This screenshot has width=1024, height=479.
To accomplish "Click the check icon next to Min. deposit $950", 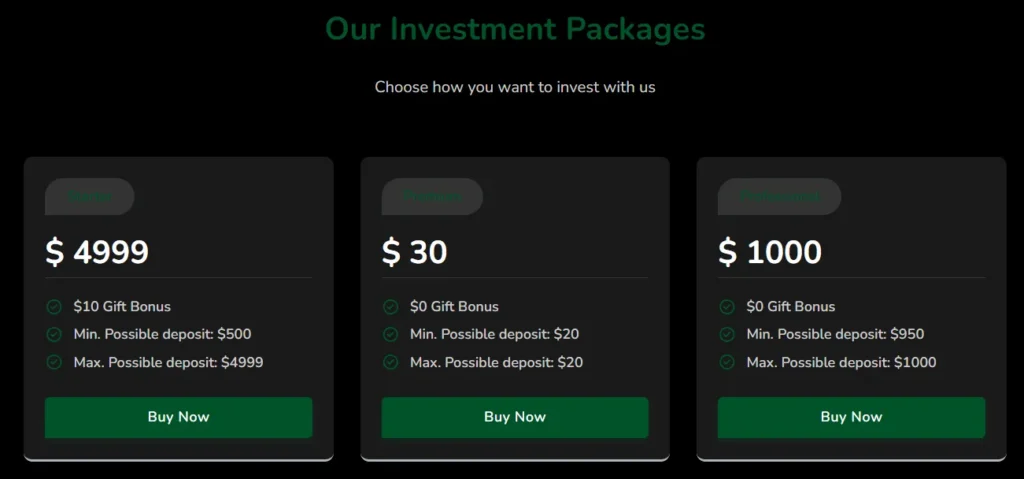I will click(x=727, y=334).
